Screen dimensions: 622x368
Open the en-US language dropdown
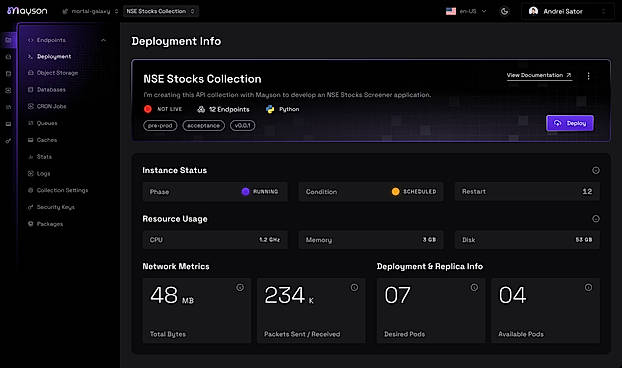pos(466,12)
